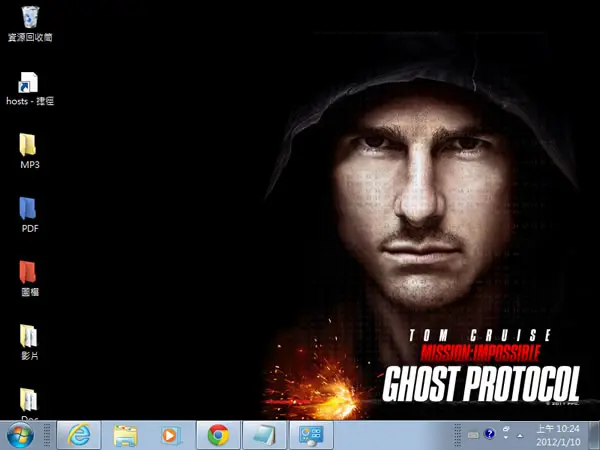This screenshot has height=450, width=600.
Task: Click the input method keyboard indicator
Action: pyautogui.click(x=473, y=435)
